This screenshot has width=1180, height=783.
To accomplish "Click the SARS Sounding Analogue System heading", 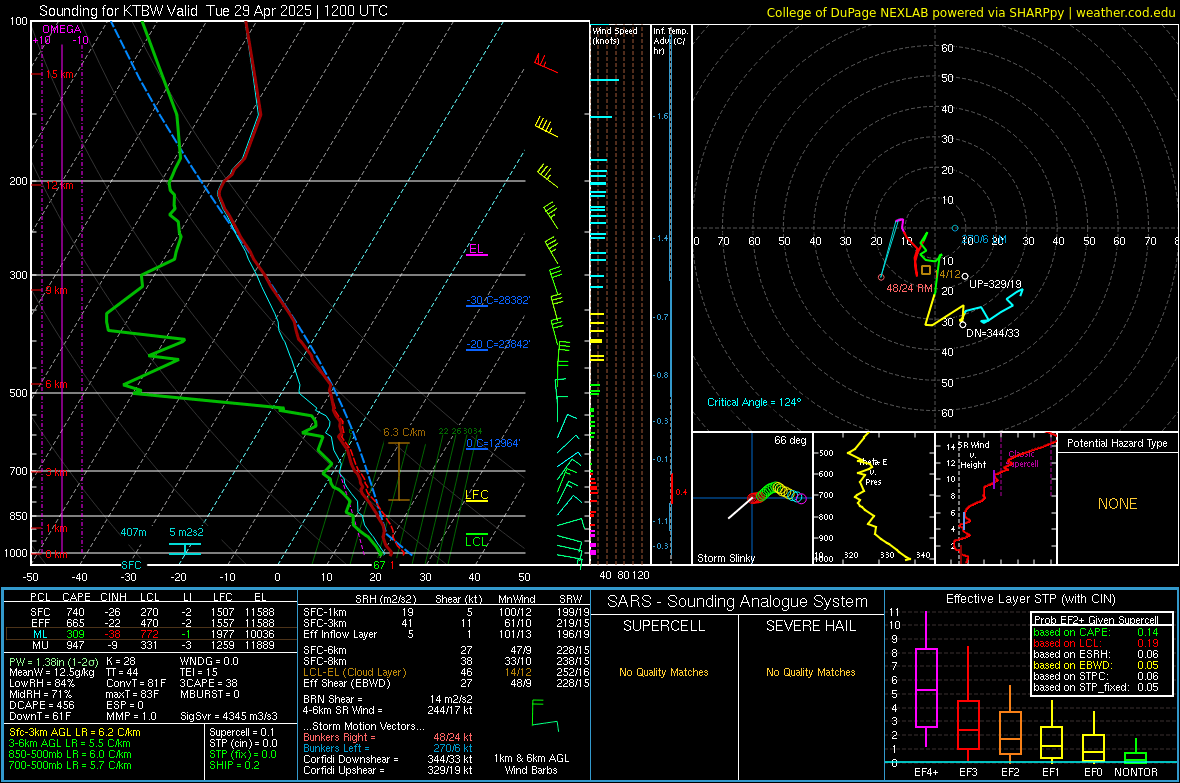I will click(x=738, y=602).
